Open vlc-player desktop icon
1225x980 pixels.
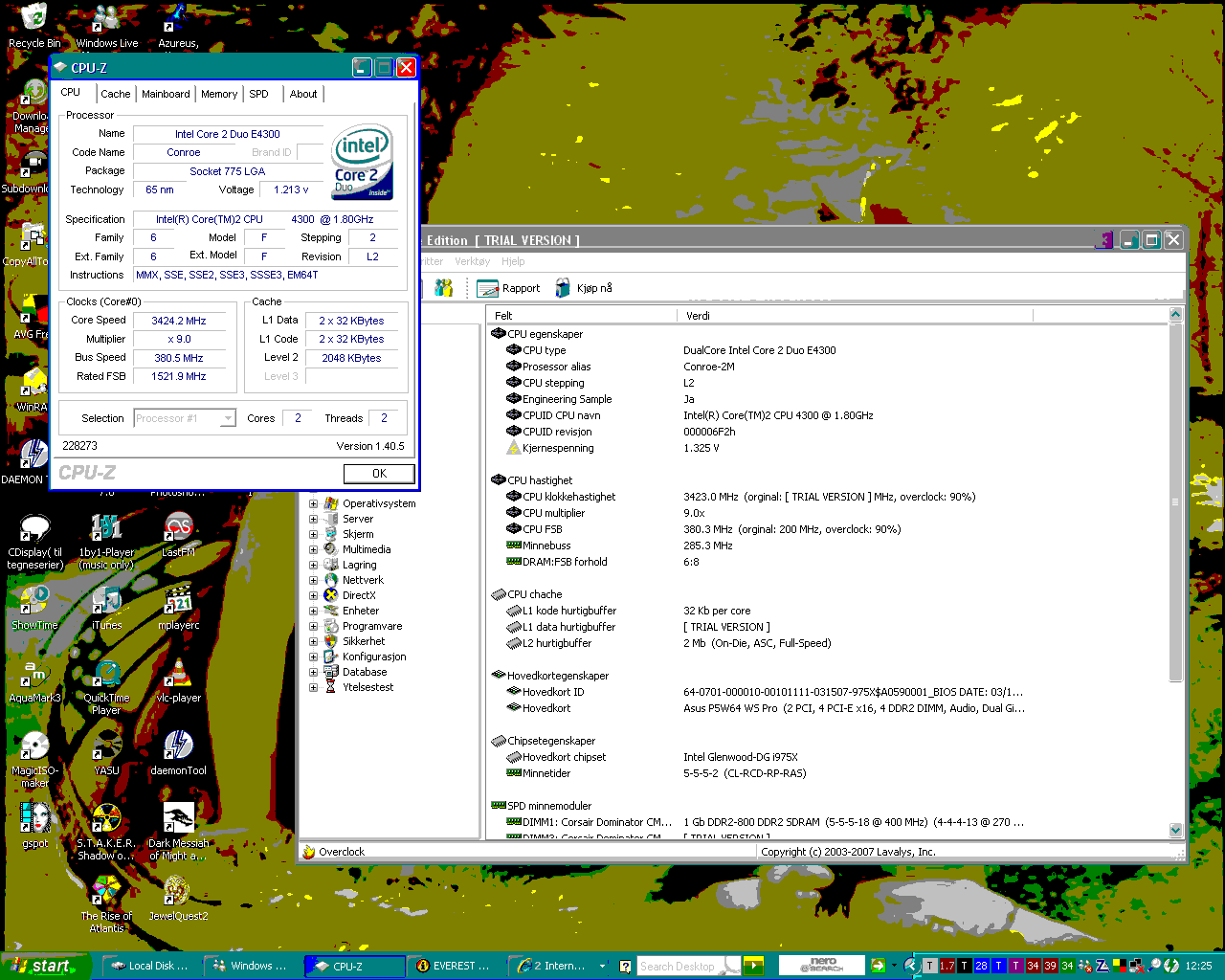pyautogui.click(x=178, y=680)
